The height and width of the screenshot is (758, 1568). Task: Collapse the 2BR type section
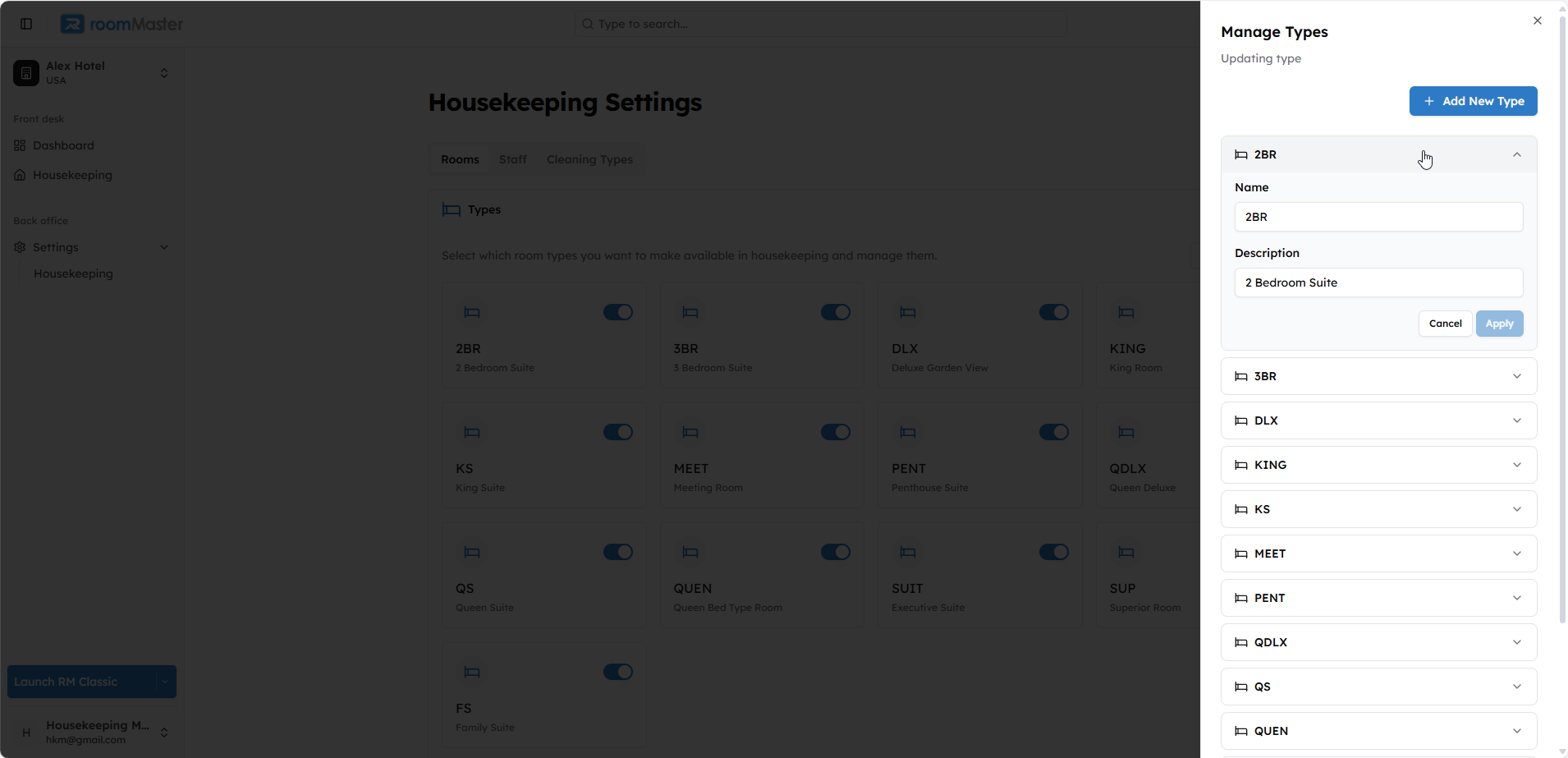[1379, 154]
